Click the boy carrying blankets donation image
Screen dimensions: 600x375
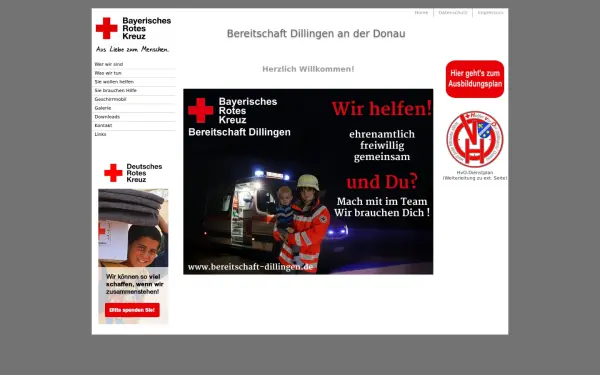pyautogui.click(x=133, y=228)
